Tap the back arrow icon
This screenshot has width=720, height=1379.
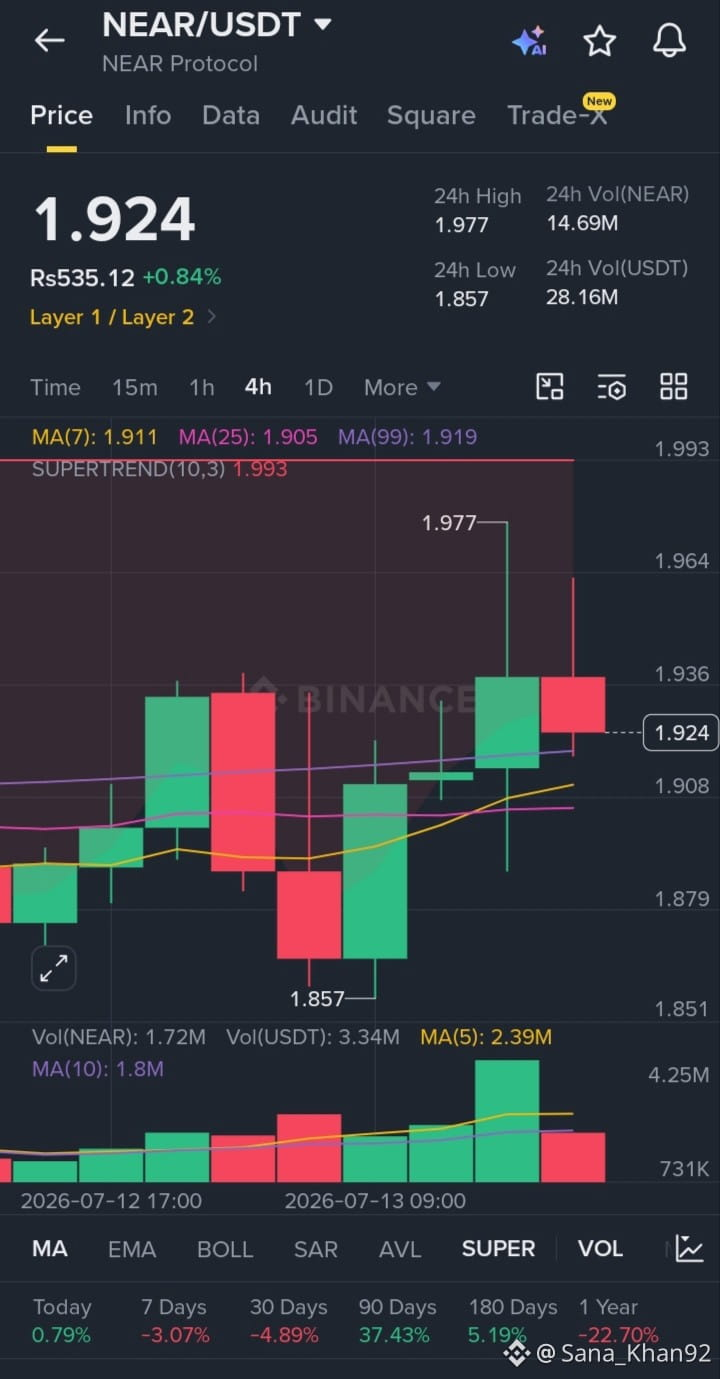[49, 40]
